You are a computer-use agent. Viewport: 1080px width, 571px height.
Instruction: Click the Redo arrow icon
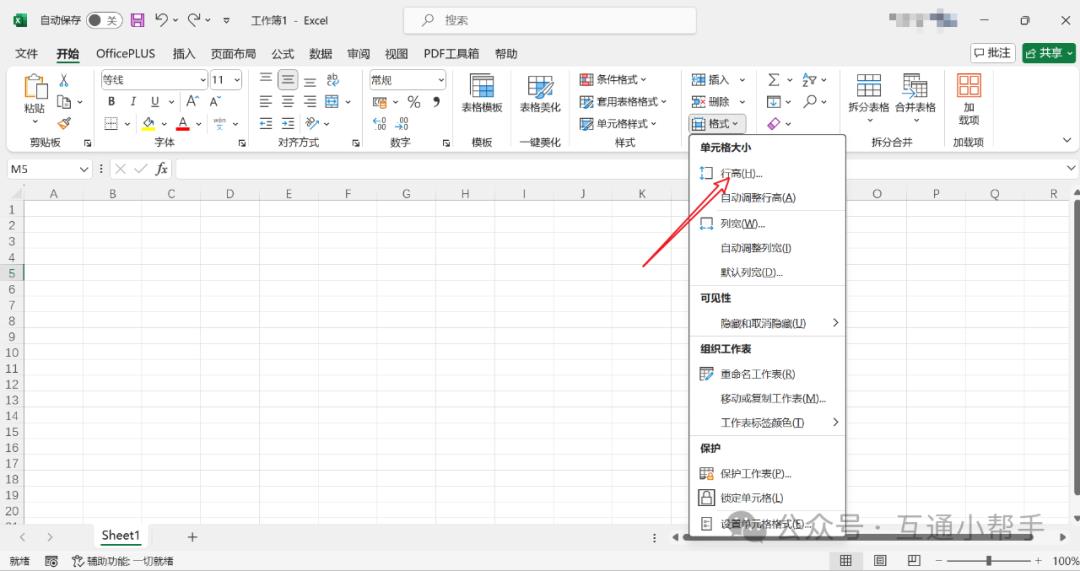[194, 20]
